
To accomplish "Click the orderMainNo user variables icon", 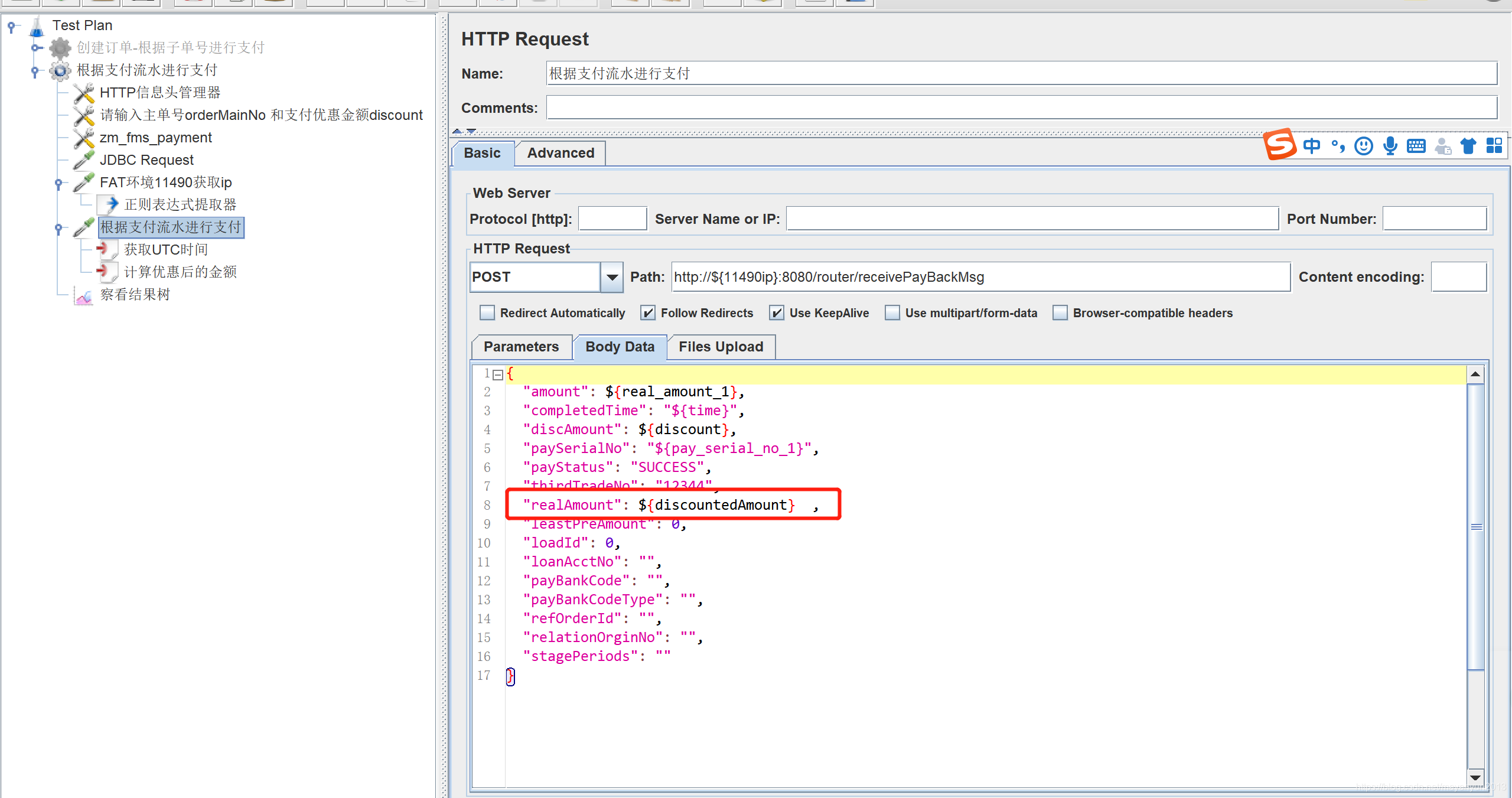I will pos(84,115).
